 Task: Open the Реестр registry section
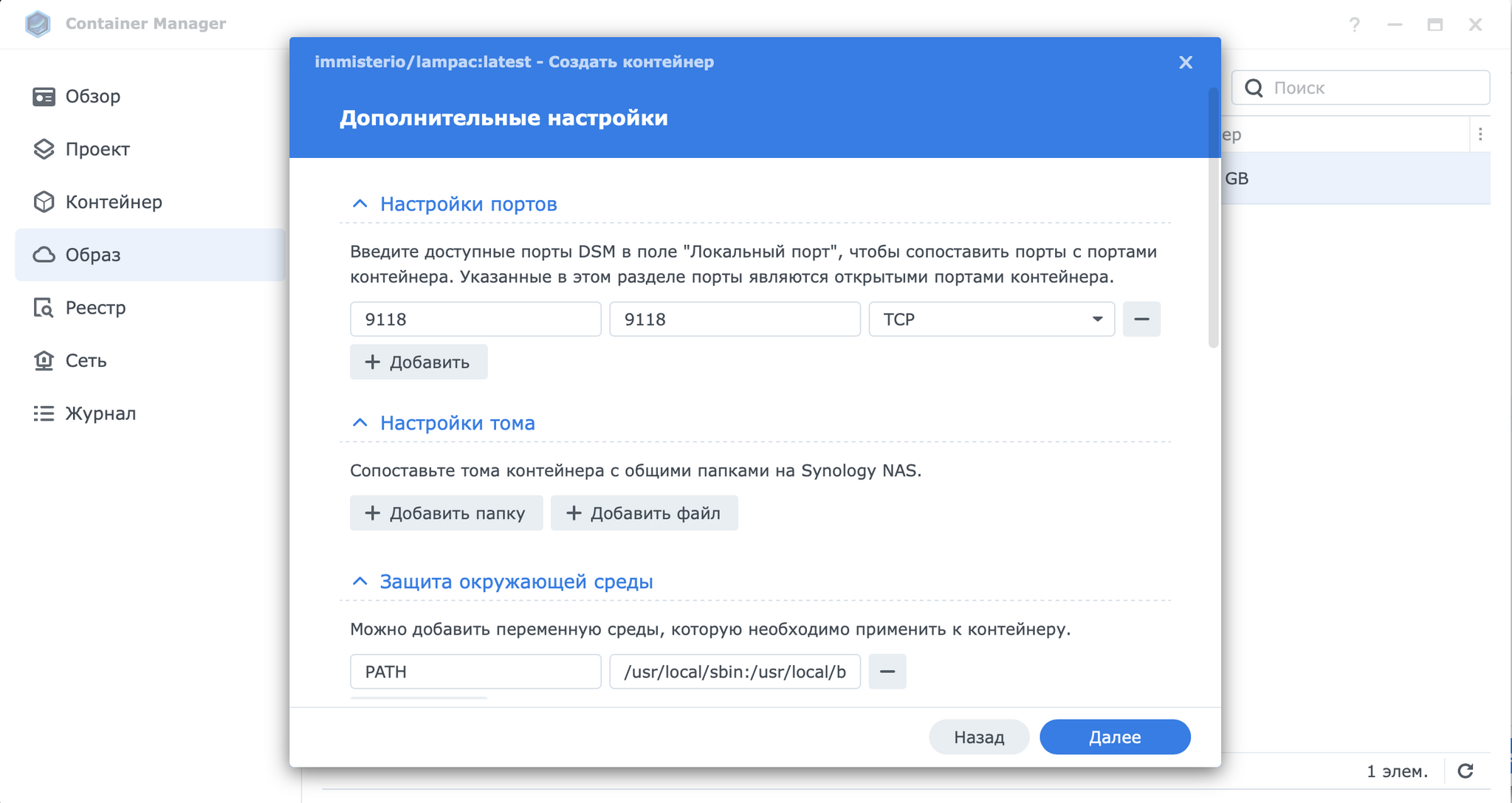point(95,308)
